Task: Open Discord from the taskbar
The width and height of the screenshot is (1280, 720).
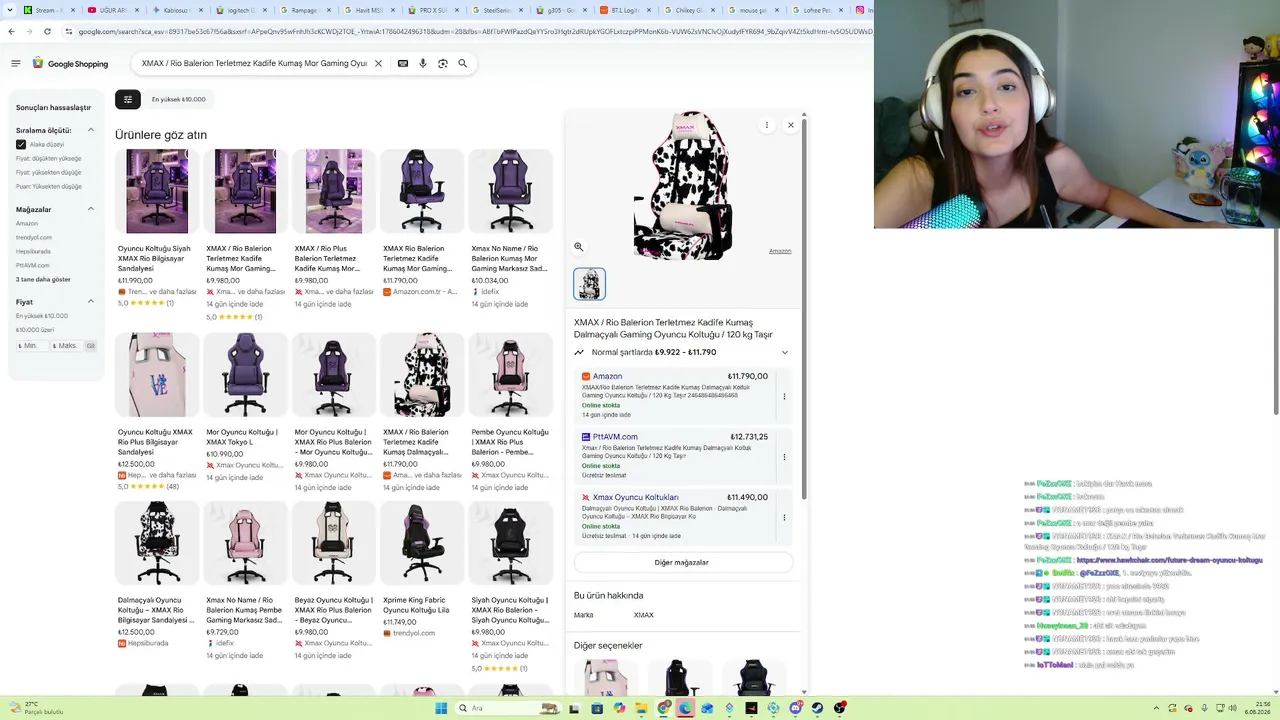Action: pyautogui.click(x=795, y=708)
